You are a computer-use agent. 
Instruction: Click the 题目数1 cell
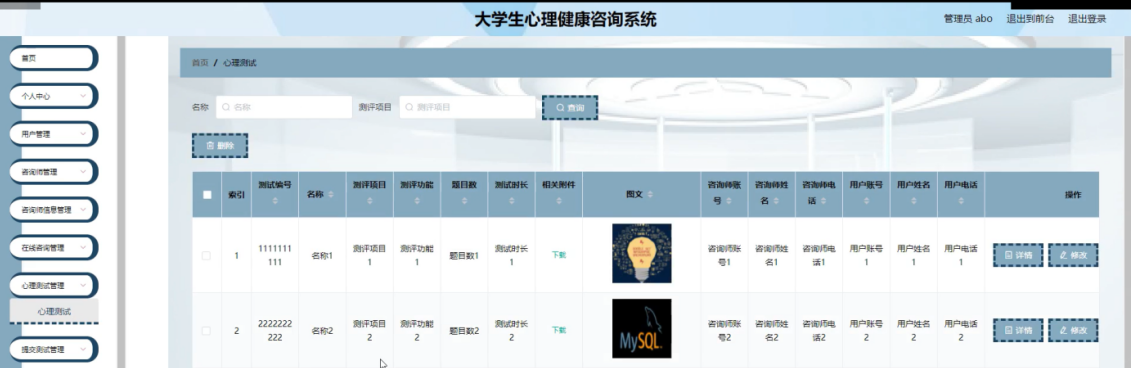[x=464, y=255]
